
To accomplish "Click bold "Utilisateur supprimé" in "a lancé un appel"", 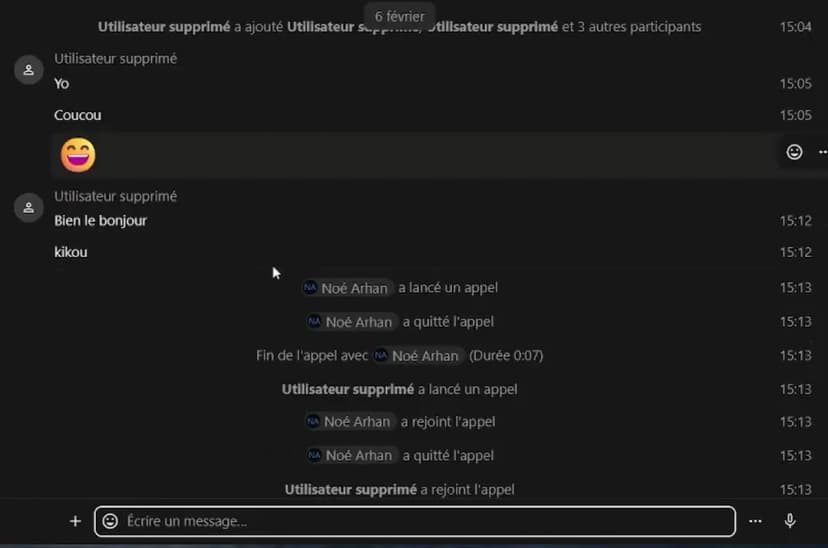I will [x=348, y=389].
